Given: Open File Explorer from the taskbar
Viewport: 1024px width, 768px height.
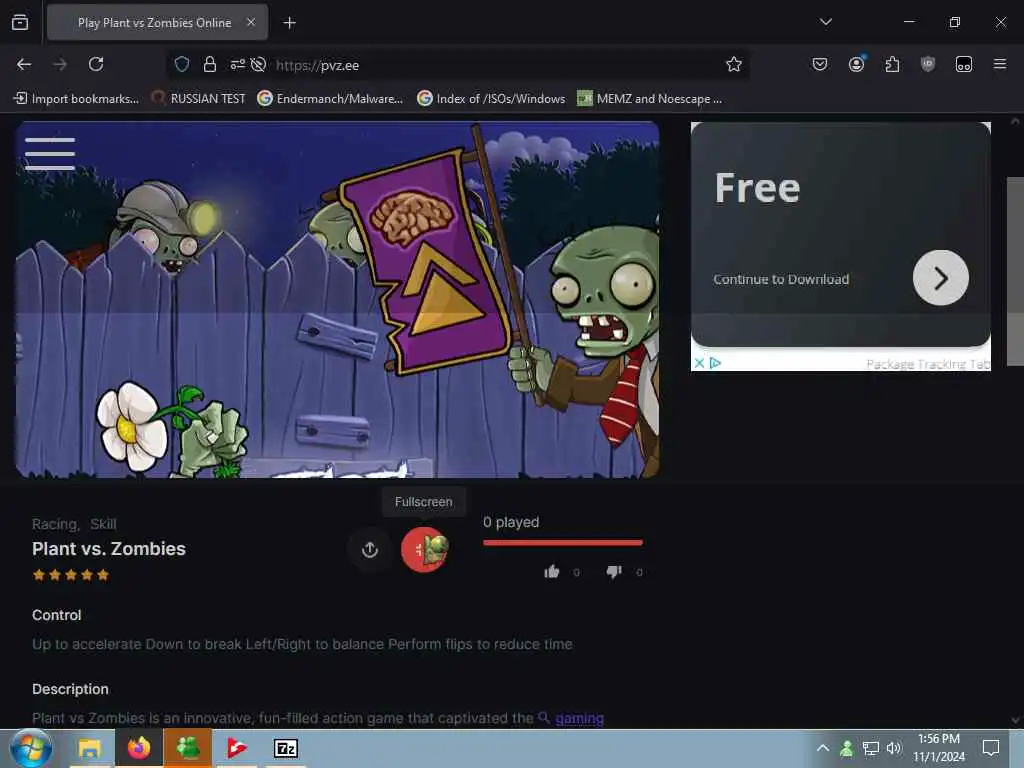Looking at the screenshot, I should [x=89, y=748].
